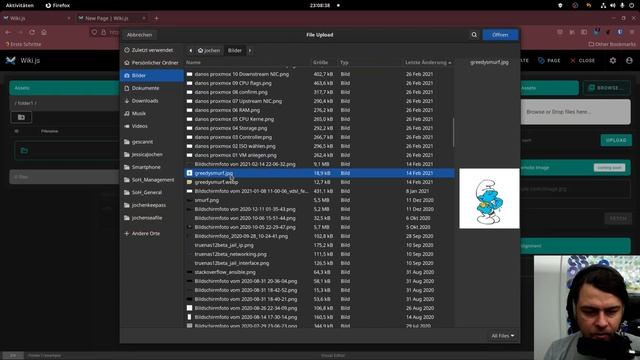This screenshot has width=640, height=360.
Task: Click Aktivitäten in the top bar
Action: (x=20, y=5)
